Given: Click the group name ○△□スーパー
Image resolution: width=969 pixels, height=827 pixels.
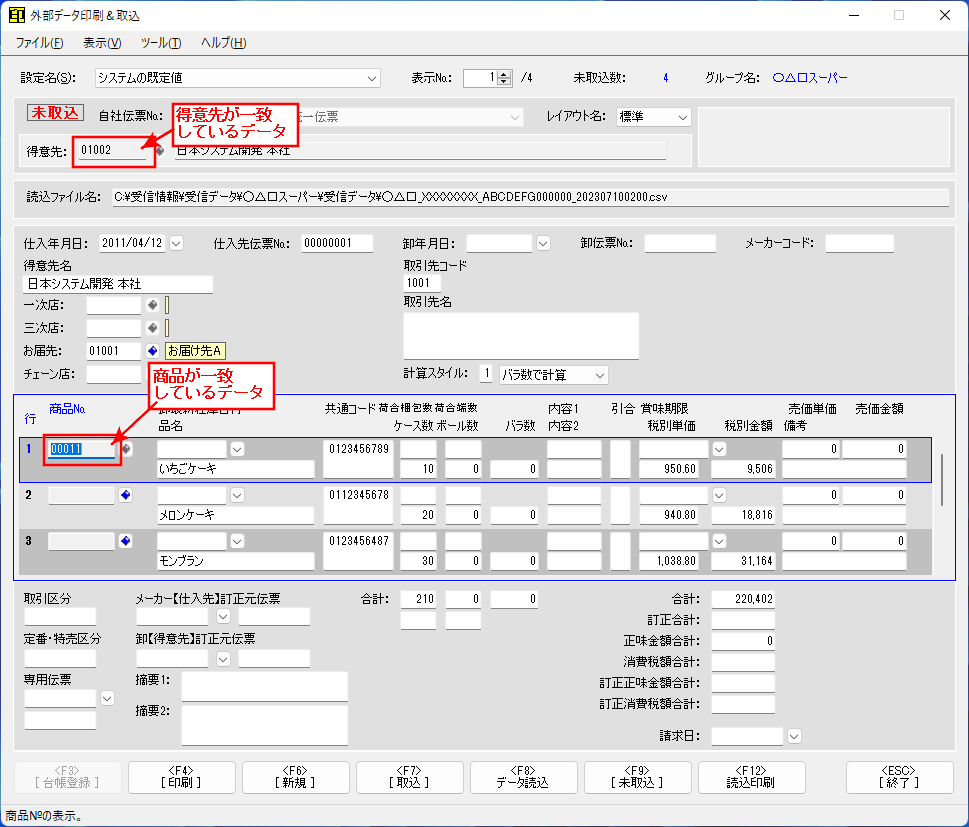Looking at the screenshot, I should click(810, 78).
